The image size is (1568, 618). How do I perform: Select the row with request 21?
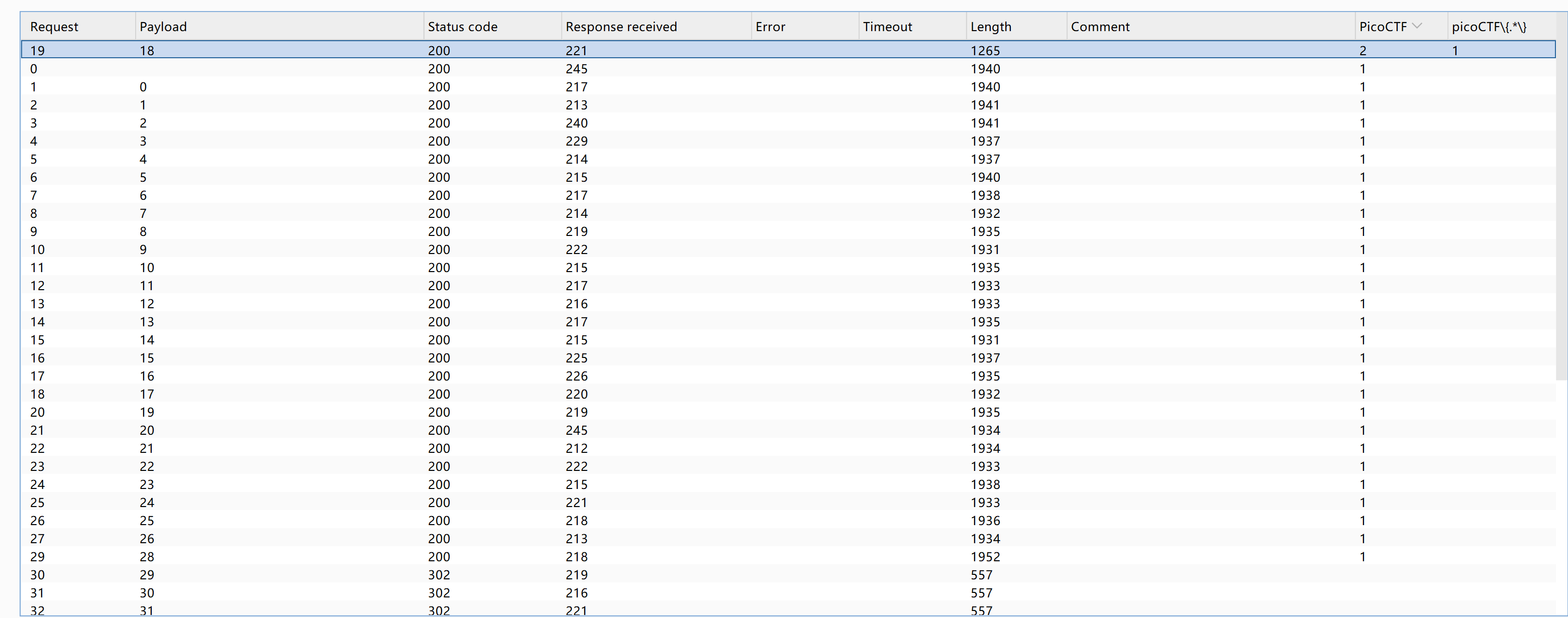(x=788, y=430)
